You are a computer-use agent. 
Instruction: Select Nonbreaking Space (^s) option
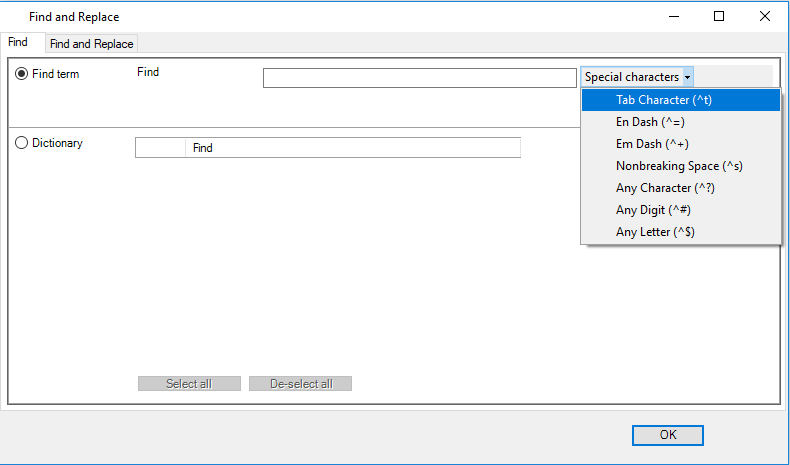[681, 166]
